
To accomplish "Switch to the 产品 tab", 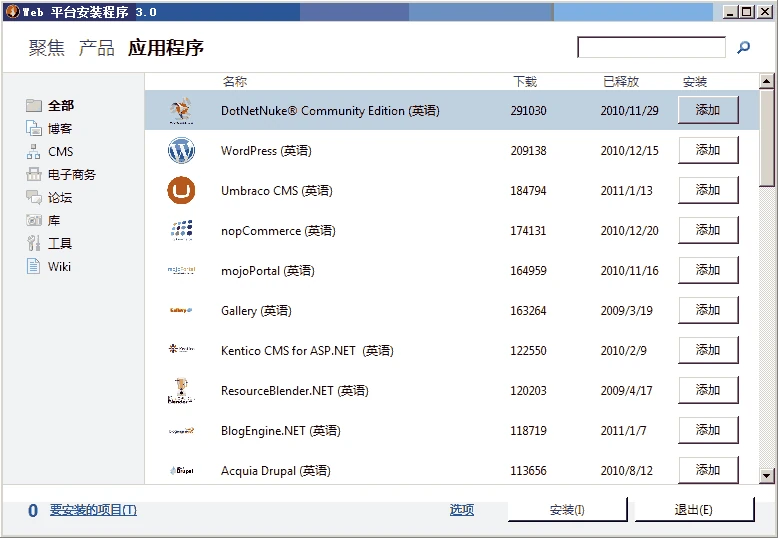I will point(97,48).
